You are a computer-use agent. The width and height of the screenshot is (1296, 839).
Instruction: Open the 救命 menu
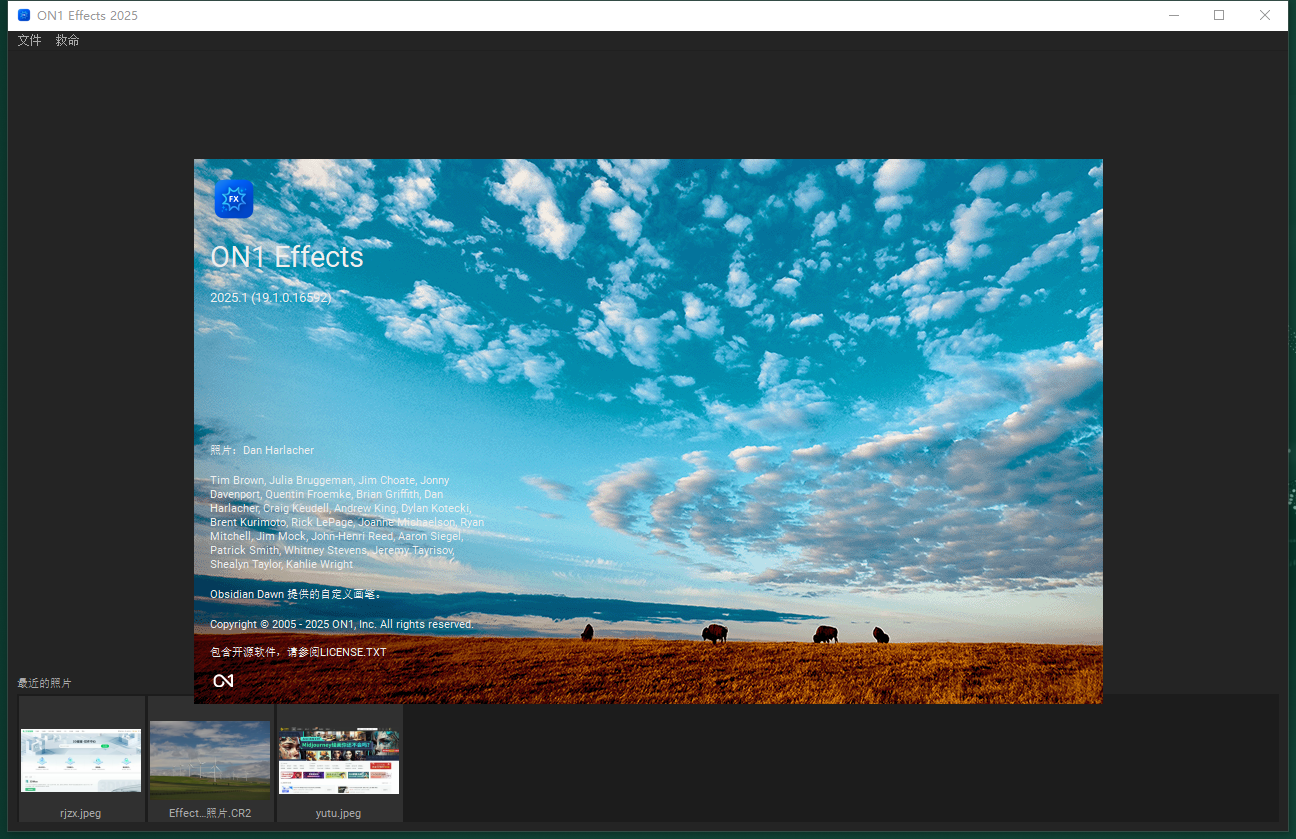[67, 41]
